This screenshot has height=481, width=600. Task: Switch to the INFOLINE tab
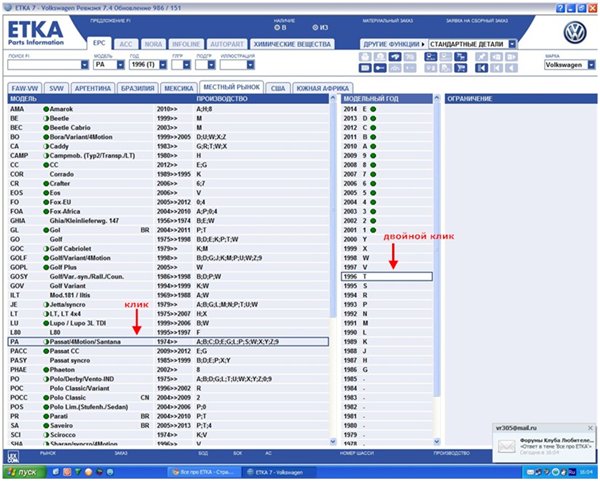(x=186, y=44)
